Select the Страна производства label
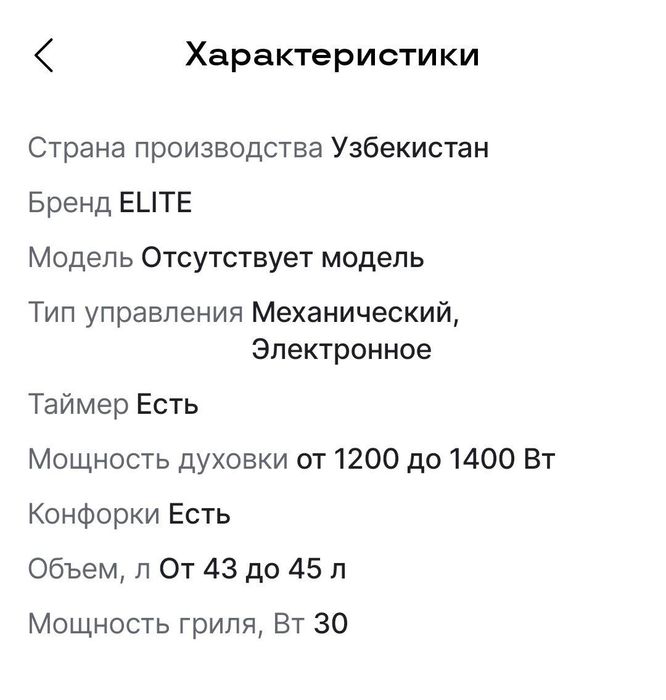This screenshot has height=700, width=666. pos(175,149)
